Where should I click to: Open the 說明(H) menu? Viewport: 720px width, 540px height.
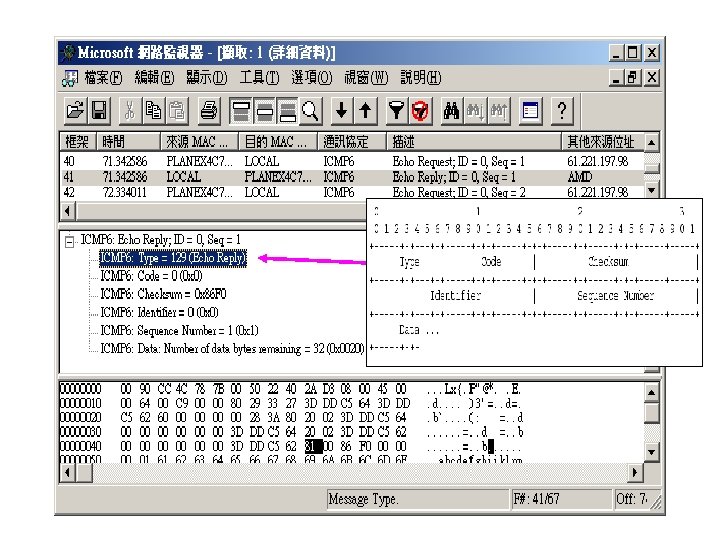pyautogui.click(x=421, y=78)
